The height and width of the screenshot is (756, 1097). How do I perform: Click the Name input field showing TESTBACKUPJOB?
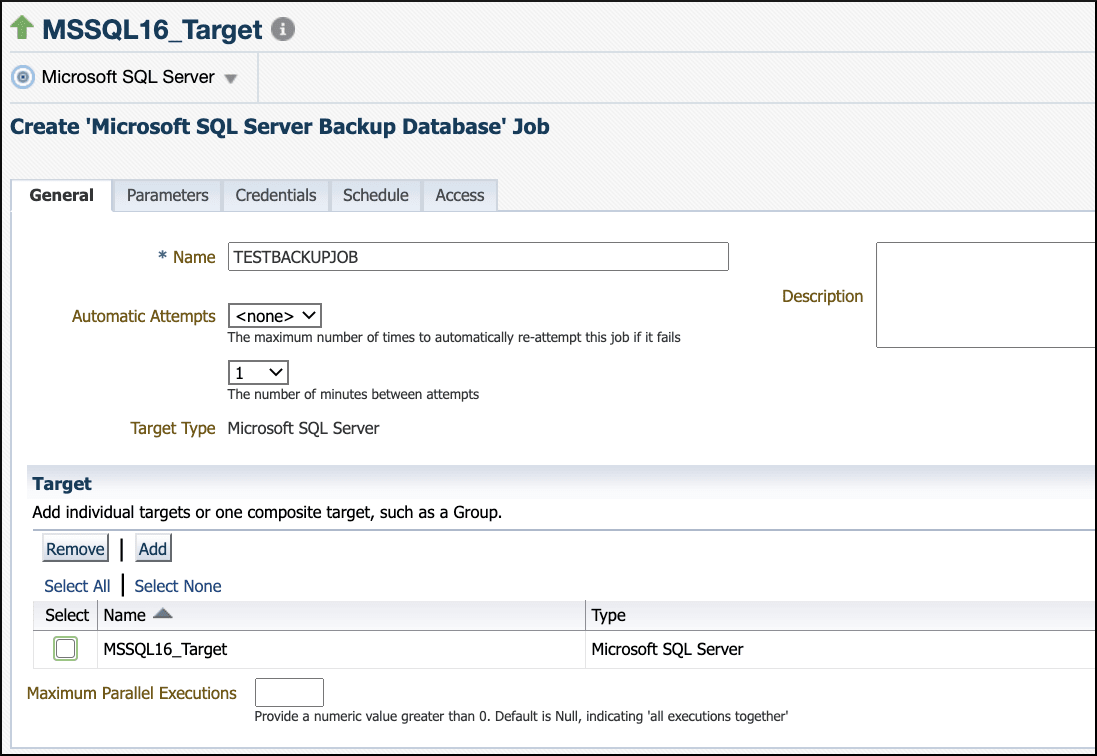[477, 256]
